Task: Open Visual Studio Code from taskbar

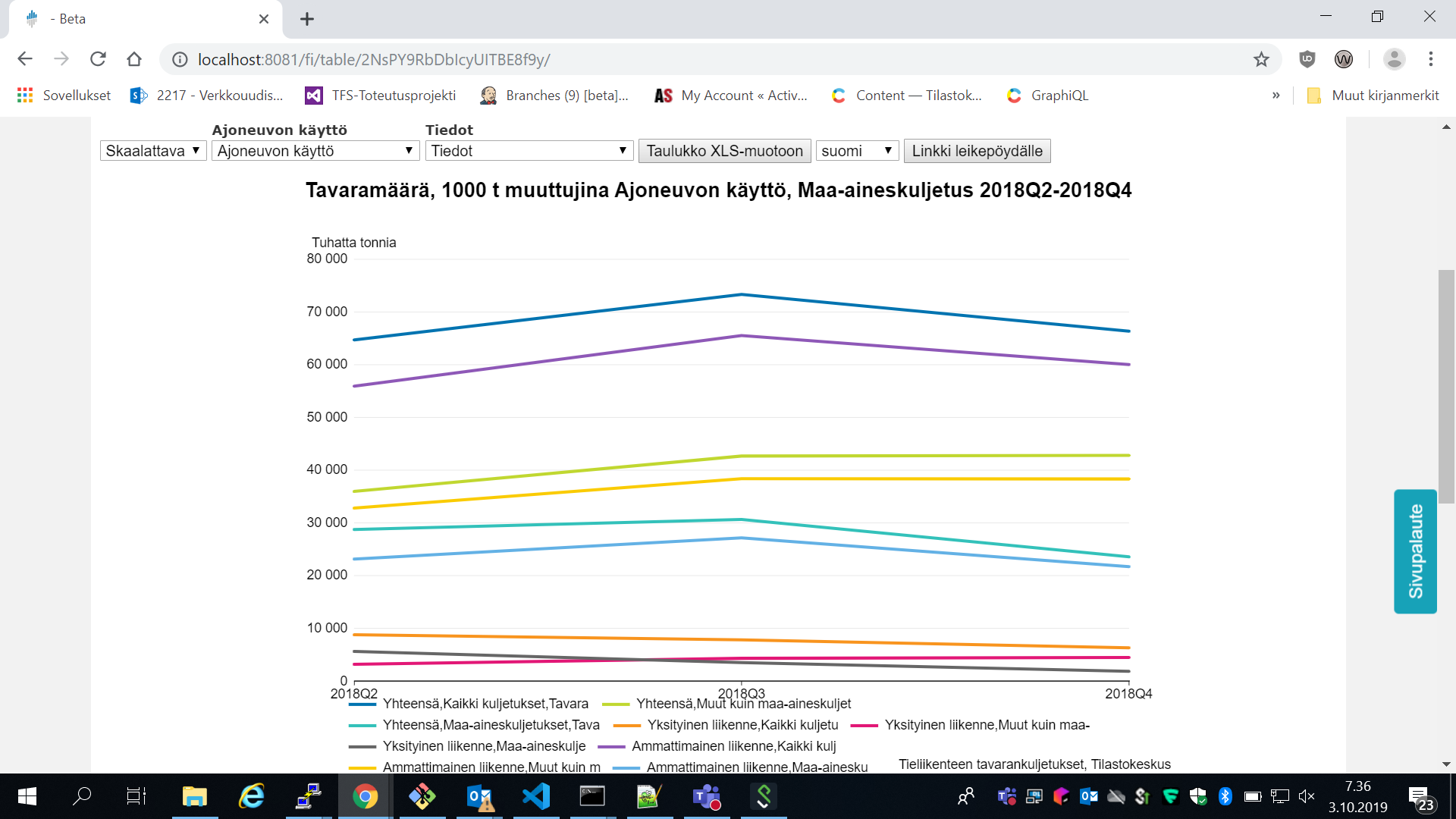Action: (x=536, y=796)
